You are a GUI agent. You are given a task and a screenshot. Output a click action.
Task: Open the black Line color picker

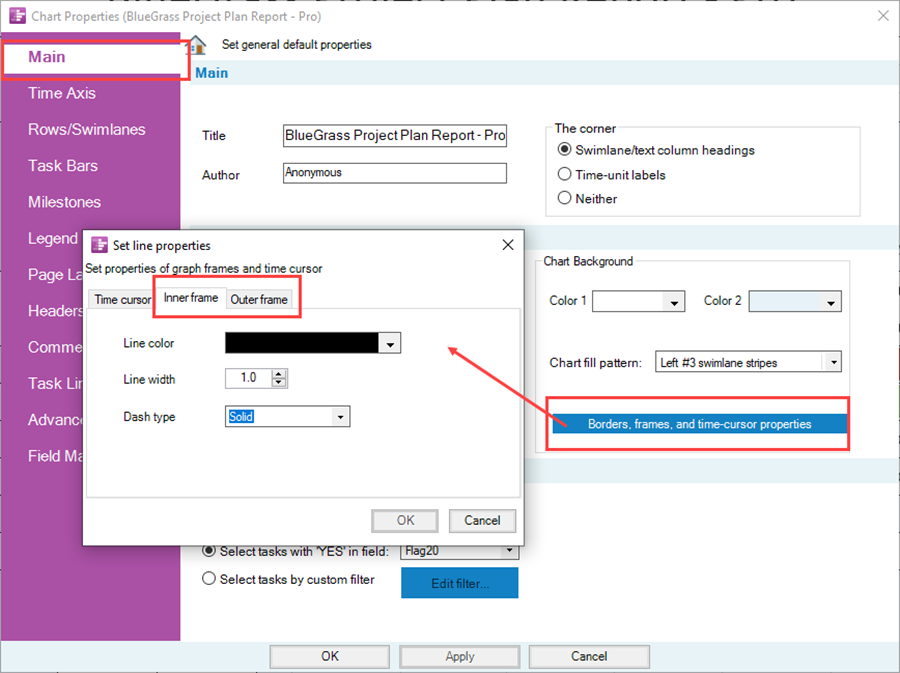click(x=389, y=342)
